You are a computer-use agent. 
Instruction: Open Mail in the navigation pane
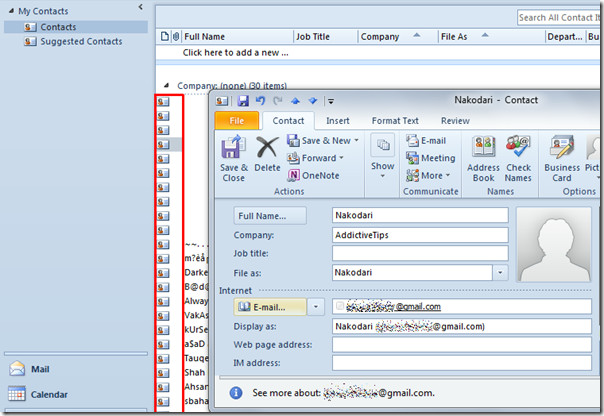click(x=29, y=369)
